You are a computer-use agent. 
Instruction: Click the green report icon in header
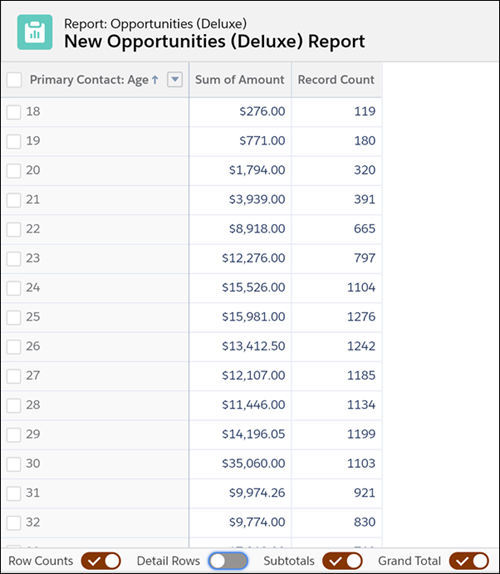(x=35, y=32)
